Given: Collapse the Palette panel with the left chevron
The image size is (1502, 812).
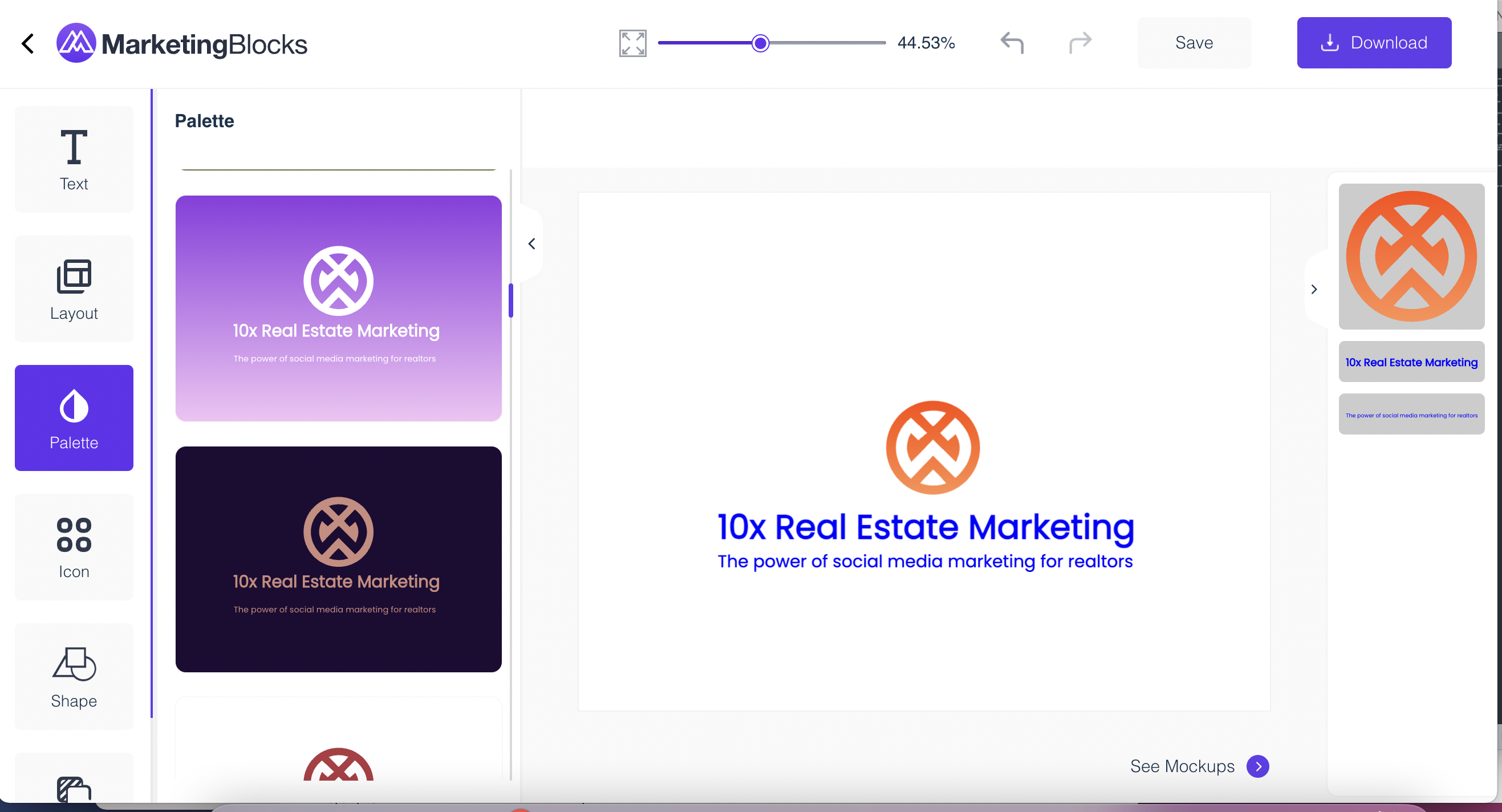Looking at the screenshot, I should (532, 243).
